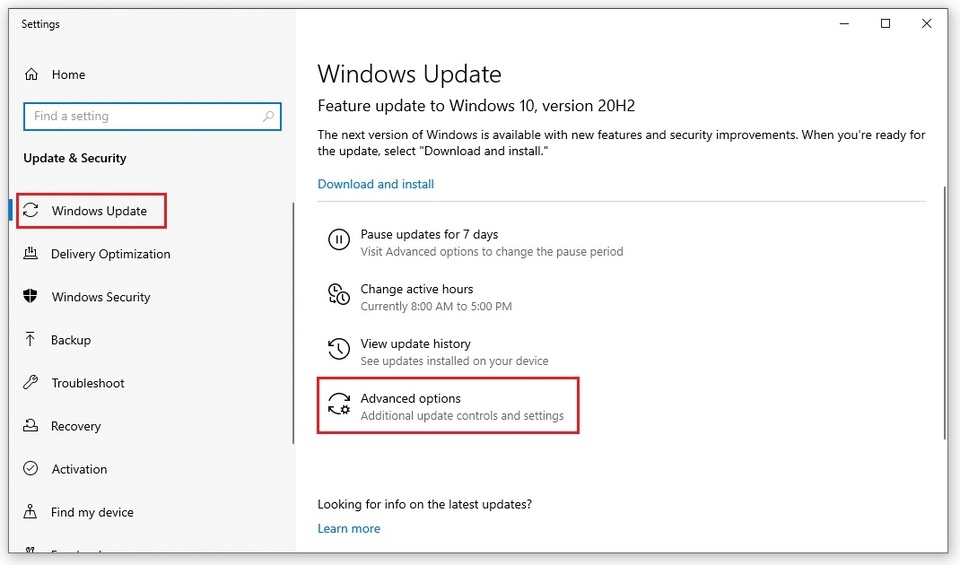
Task: Maximize the Settings window
Action: 885,23
